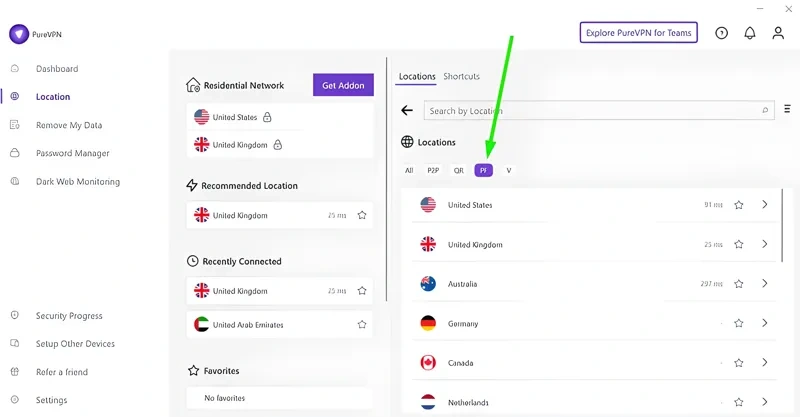Image resolution: width=800 pixels, height=417 pixels.
Task: Open the help question mark icon
Action: click(x=721, y=33)
